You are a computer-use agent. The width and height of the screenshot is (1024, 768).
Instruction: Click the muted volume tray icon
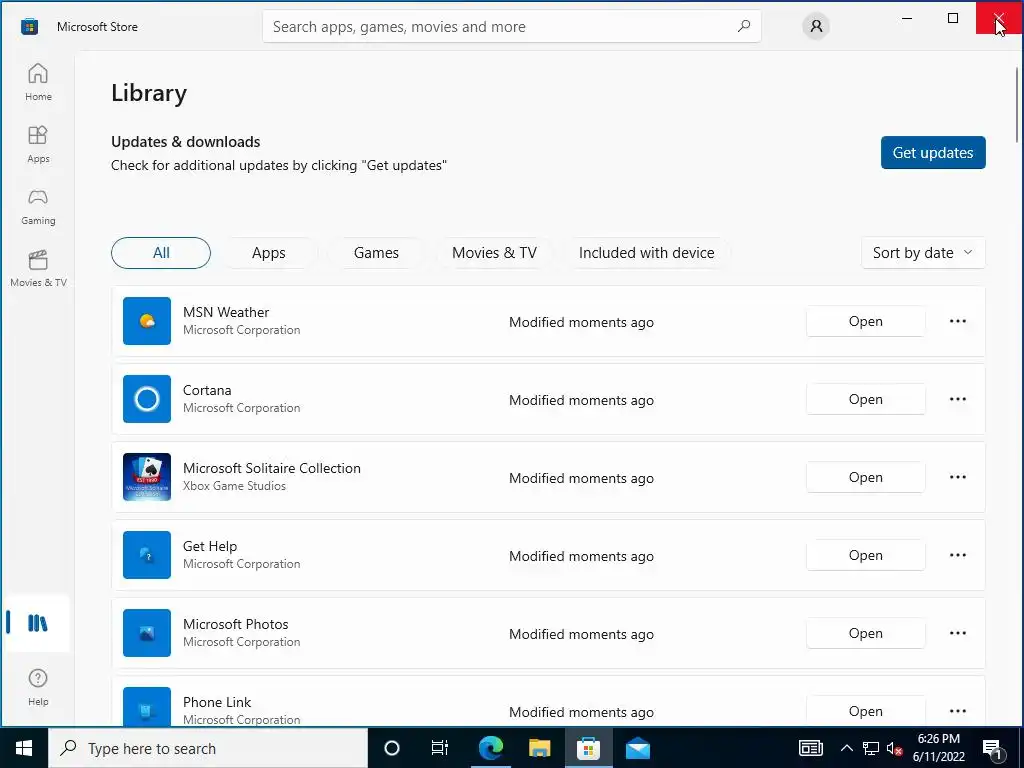point(894,748)
